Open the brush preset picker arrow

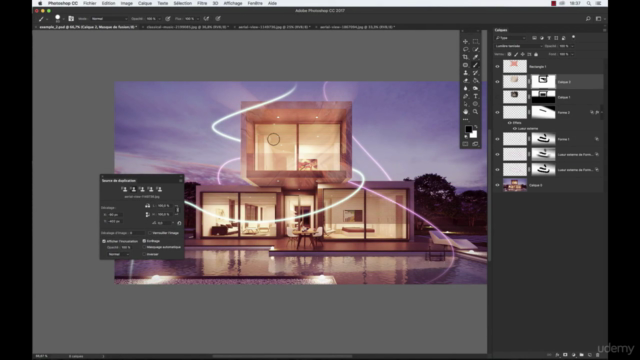click(63, 19)
